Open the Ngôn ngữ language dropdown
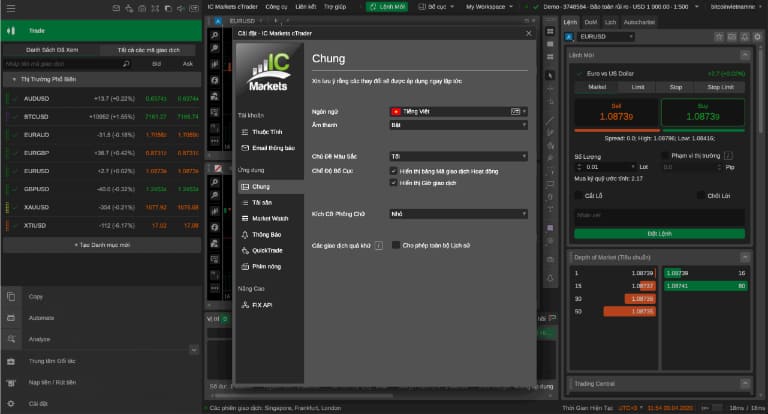768x414 pixels. click(458, 111)
